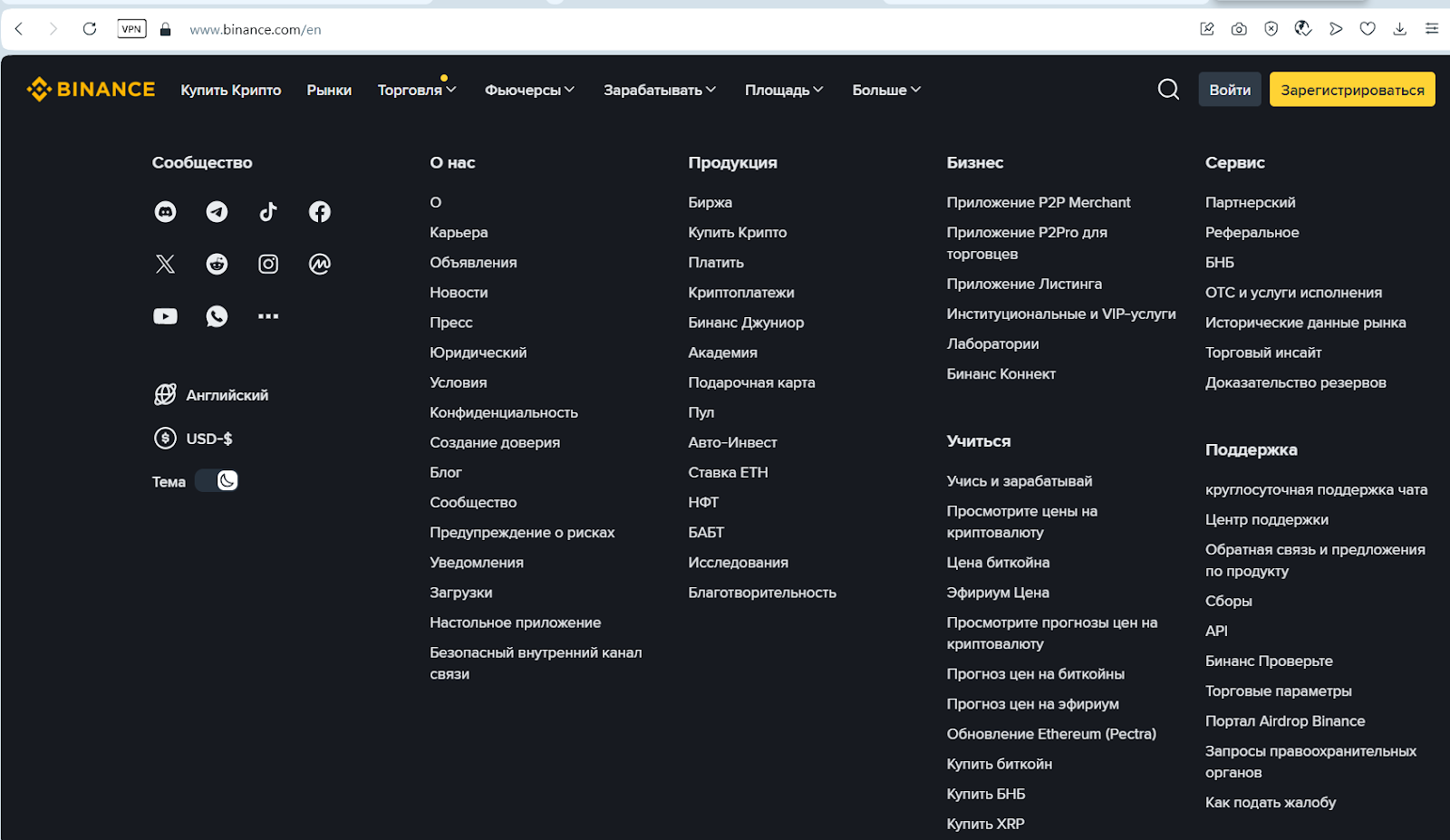
Task: Open the Конфиденциальность link
Action: point(504,412)
